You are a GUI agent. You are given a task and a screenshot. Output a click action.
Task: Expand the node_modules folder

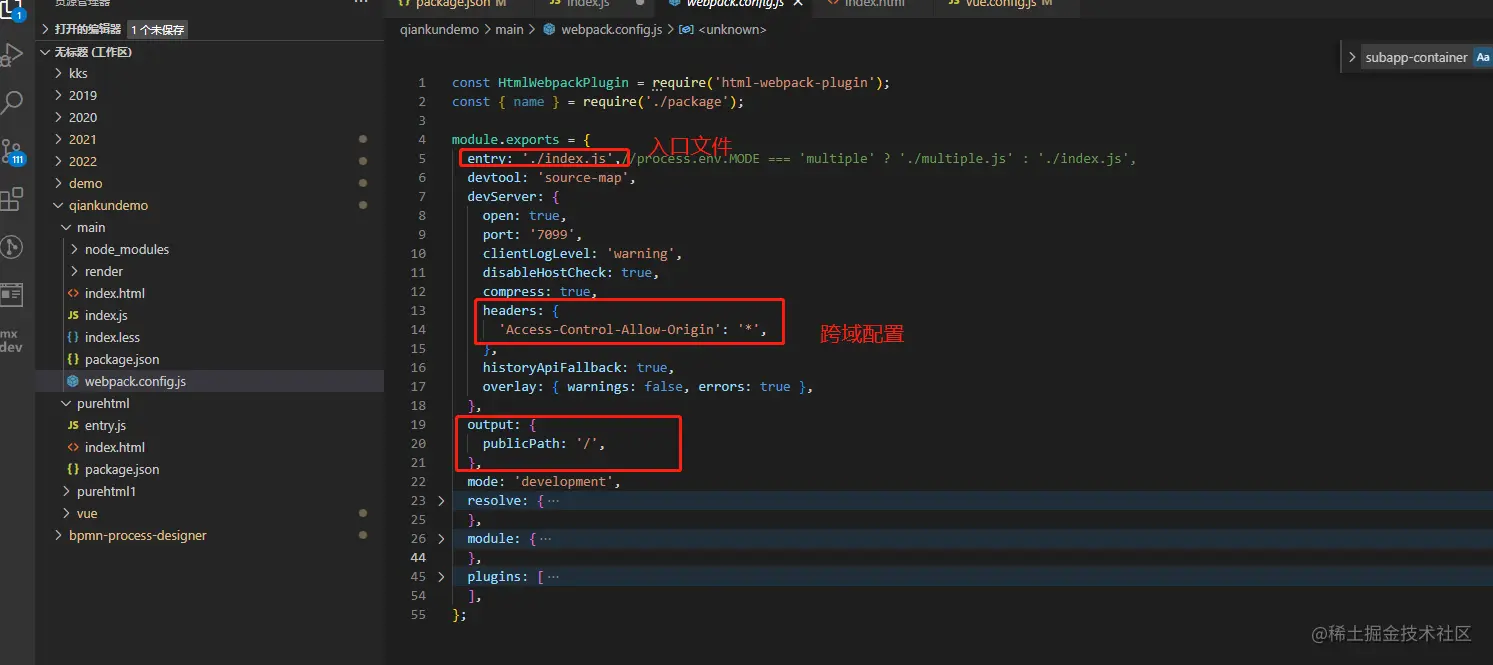[75, 250]
